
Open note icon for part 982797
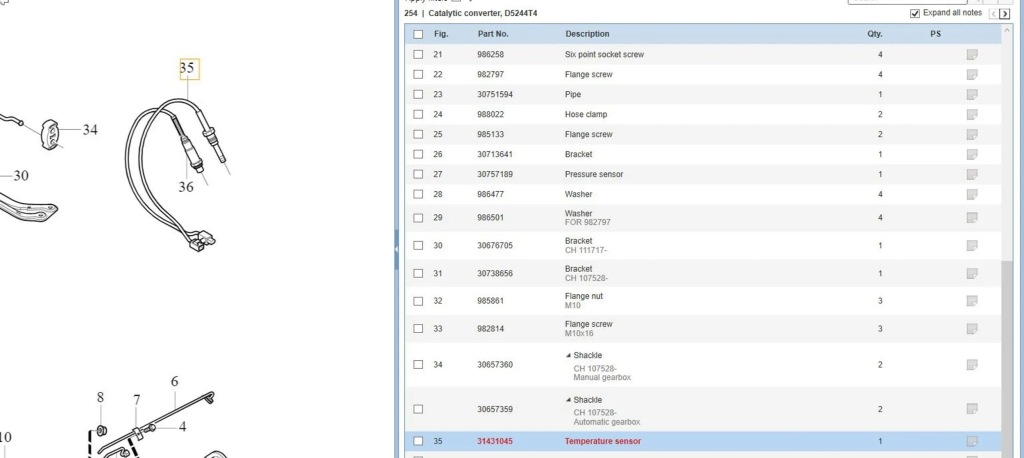coord(972,74)
